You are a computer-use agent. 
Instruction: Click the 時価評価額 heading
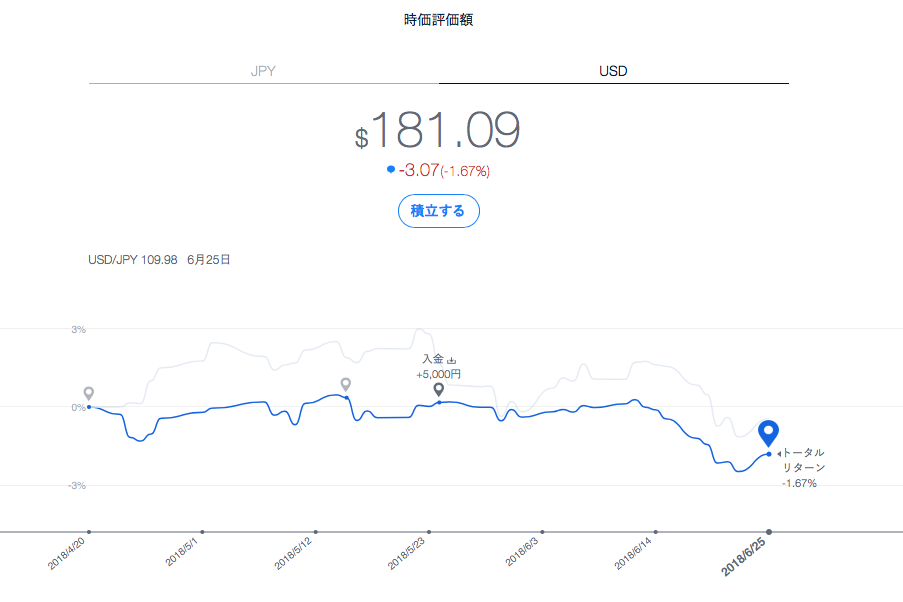[439, 20]
